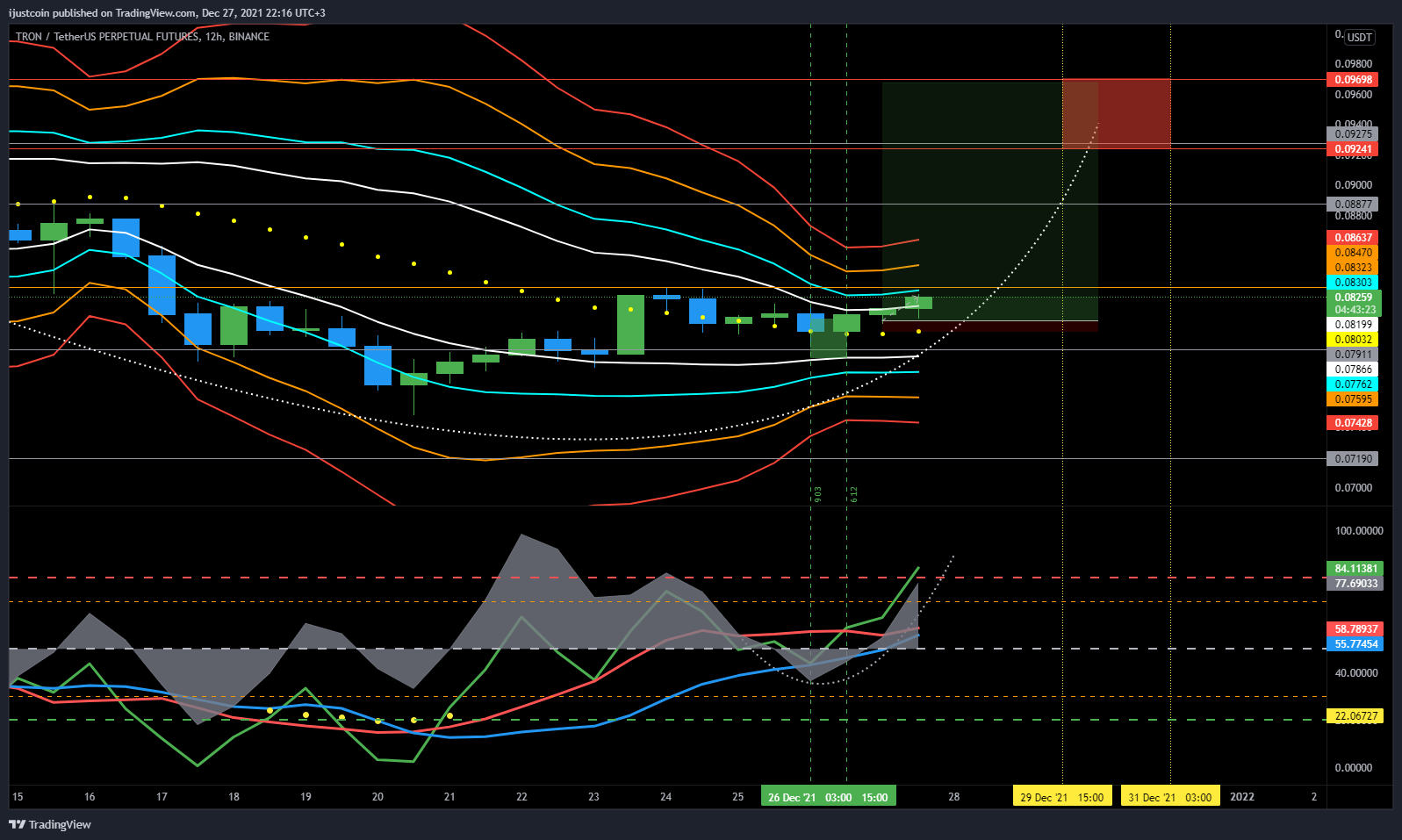The height and width of the screenshot is (840, 1402).
Task: Click the orange 0.07595 price label
Action: click(x=1353, y=399)
